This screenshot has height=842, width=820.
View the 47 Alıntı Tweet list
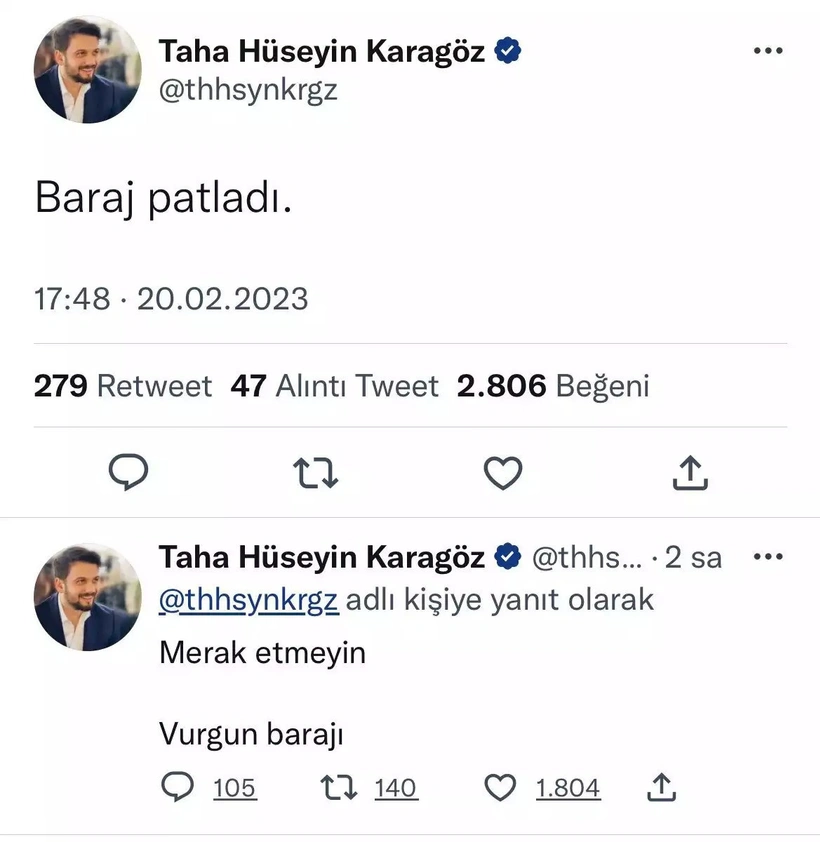coord(334,386)
